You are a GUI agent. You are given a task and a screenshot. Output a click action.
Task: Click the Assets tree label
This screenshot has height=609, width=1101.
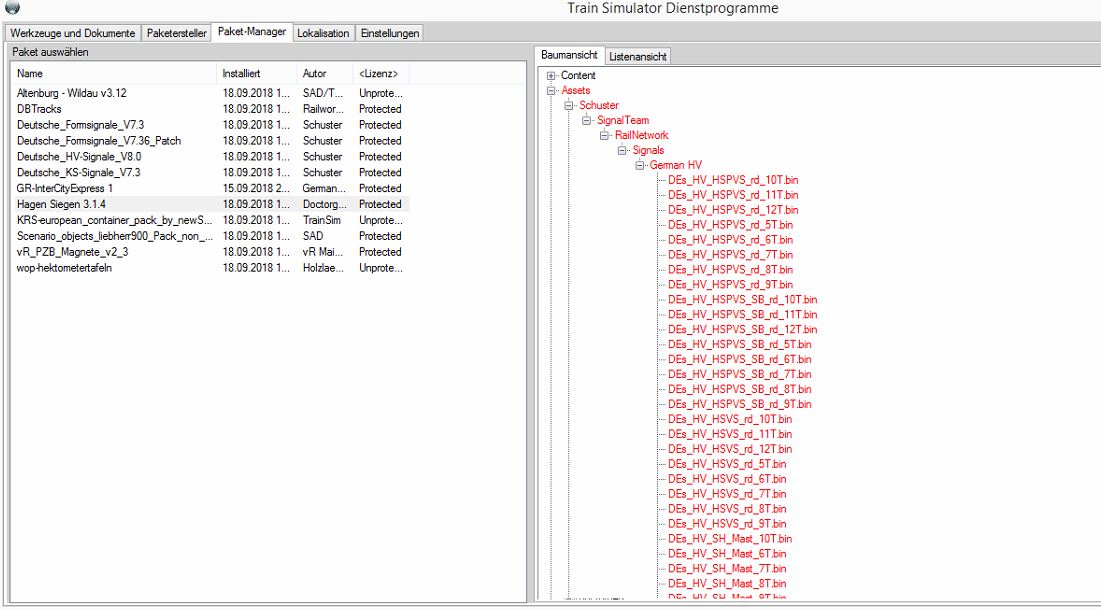[x=576, y=91]
